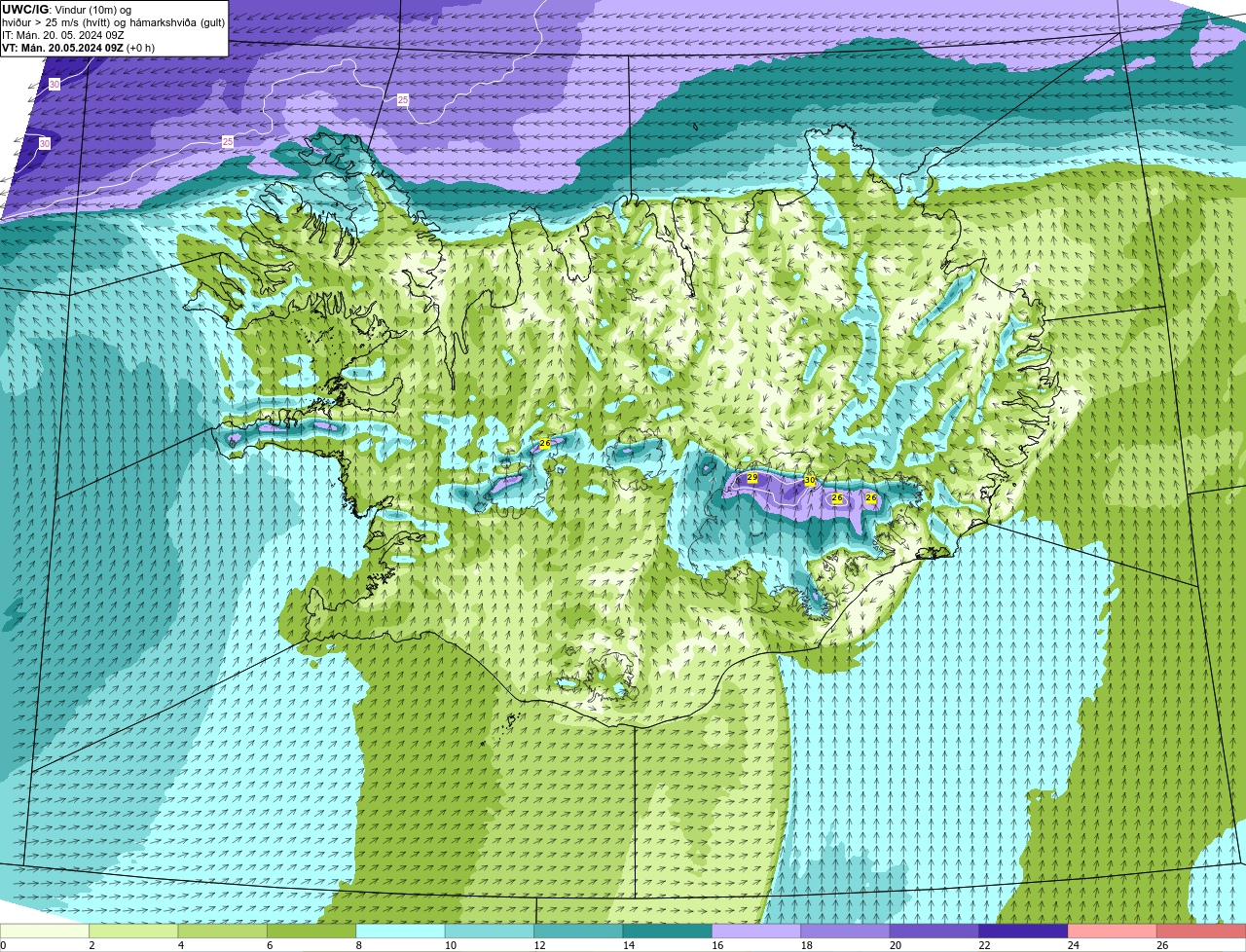Click the yellow "29" max gust label
This screenshot has height=952, width=1246.
click(x=751, y=477)
